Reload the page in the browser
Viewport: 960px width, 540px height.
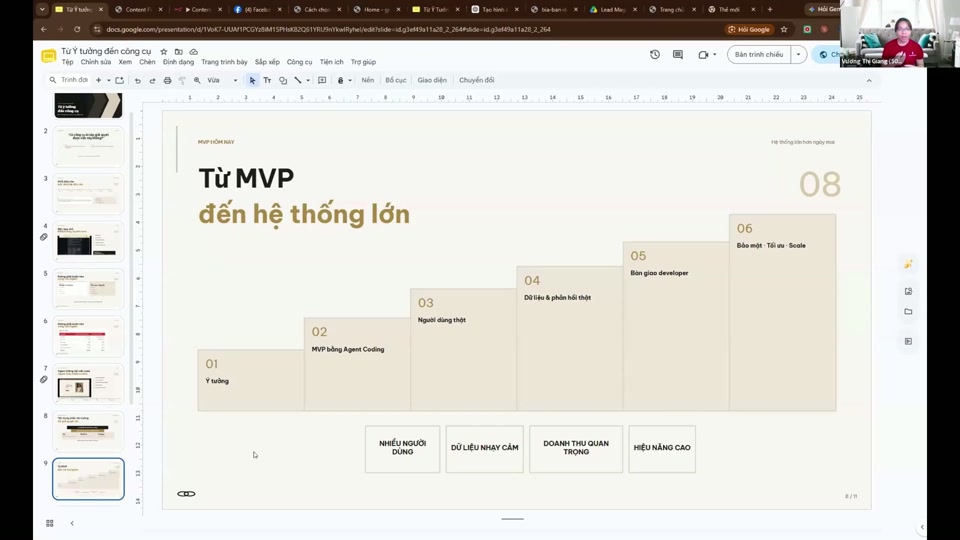tap(77, 29)
